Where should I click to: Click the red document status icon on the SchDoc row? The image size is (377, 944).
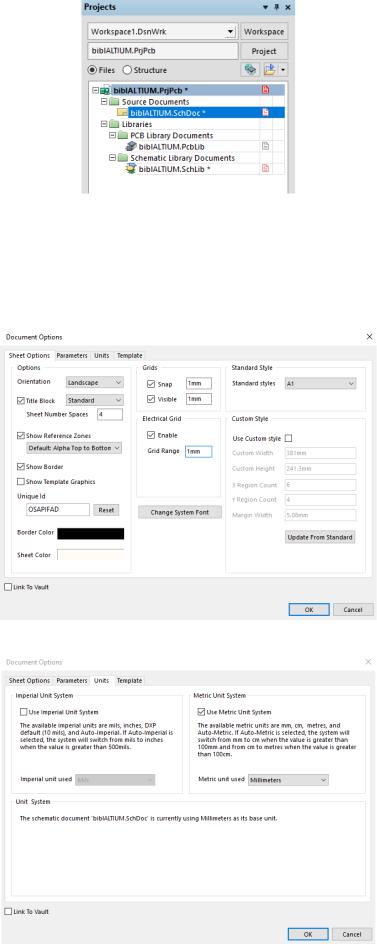tap(265, 113)
